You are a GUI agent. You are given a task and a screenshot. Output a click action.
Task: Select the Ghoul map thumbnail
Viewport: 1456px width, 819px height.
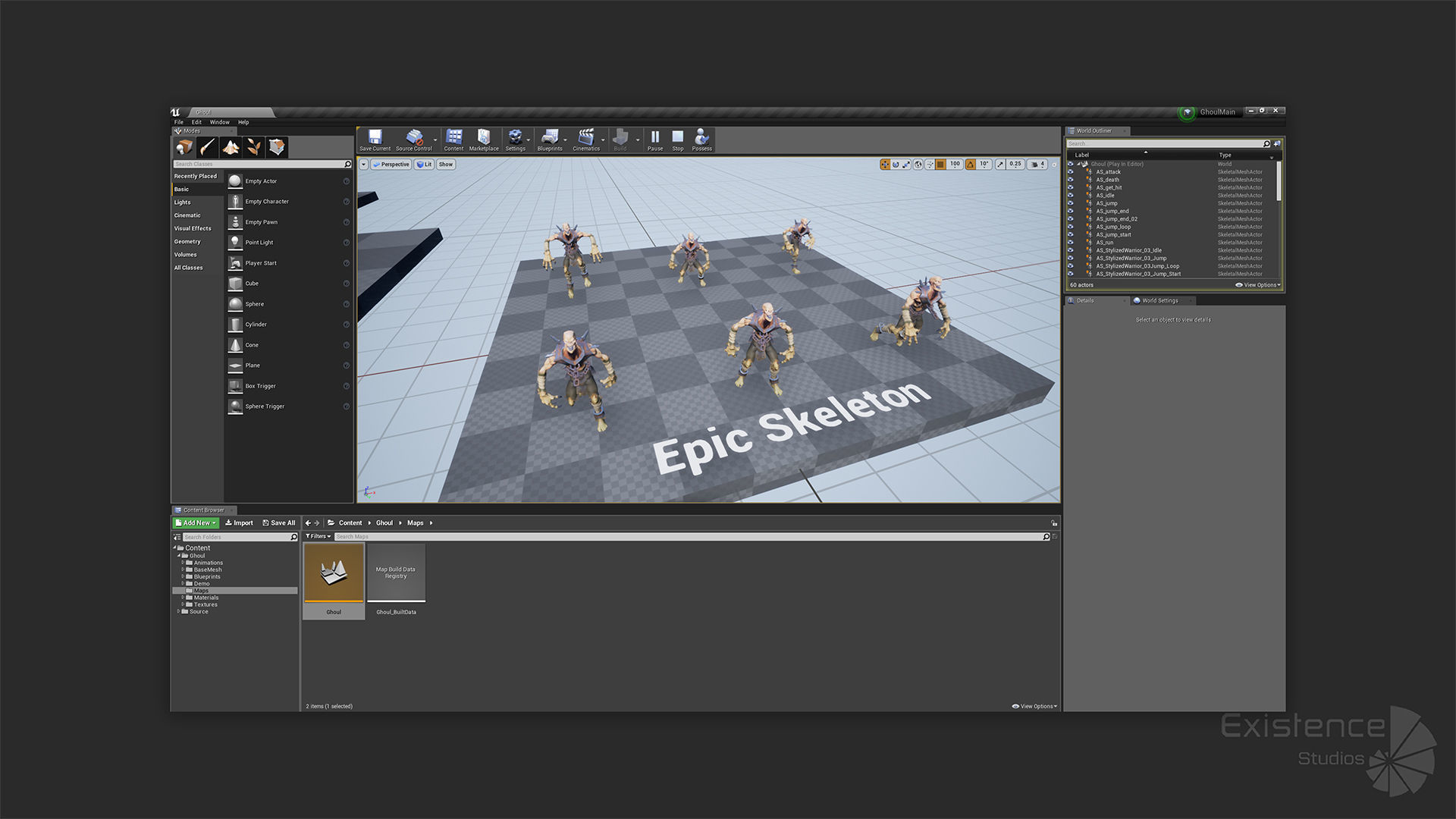pyautogui.click(x=334, y=573)
